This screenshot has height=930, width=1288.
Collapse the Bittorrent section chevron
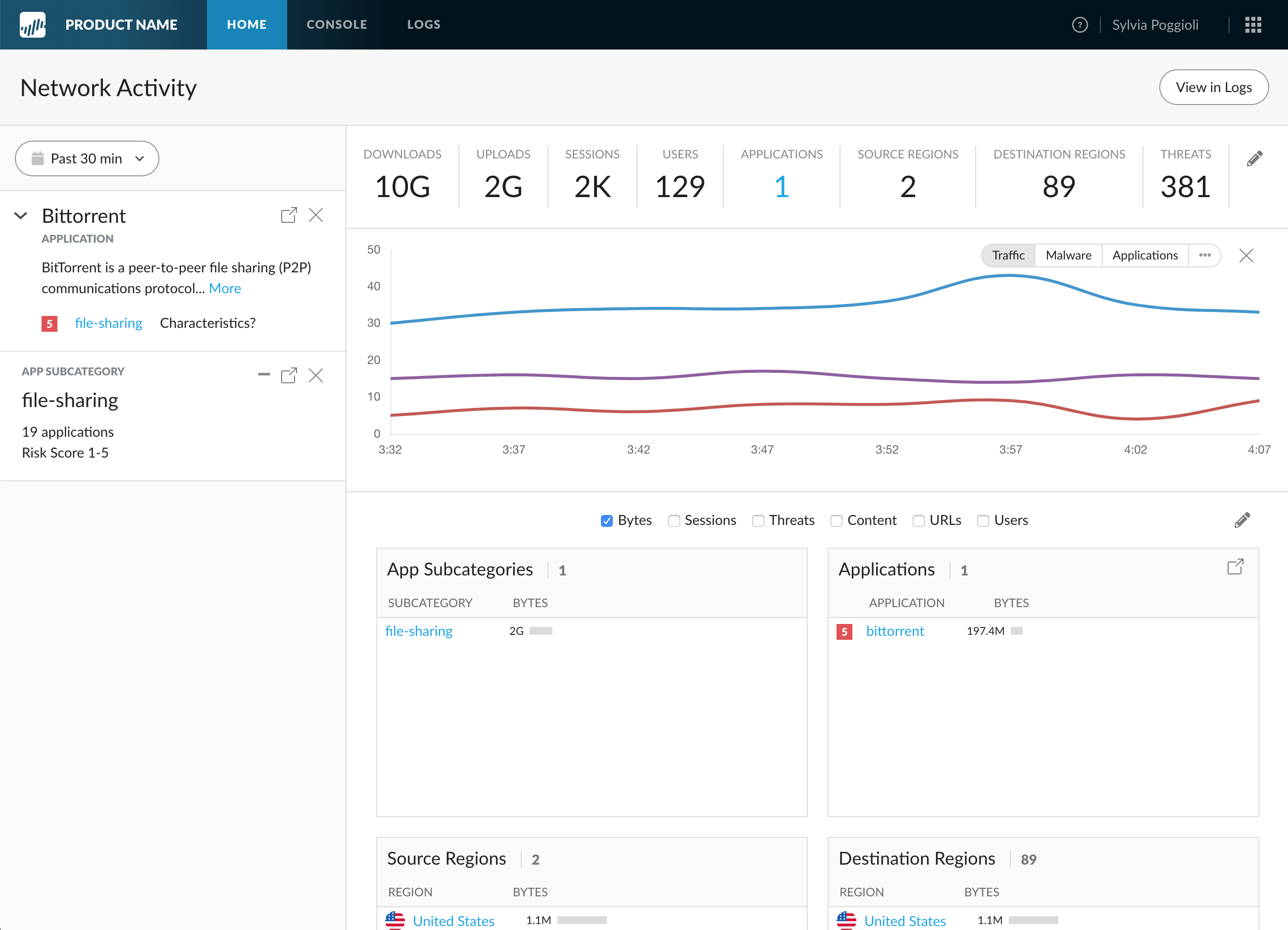(21, 216)
